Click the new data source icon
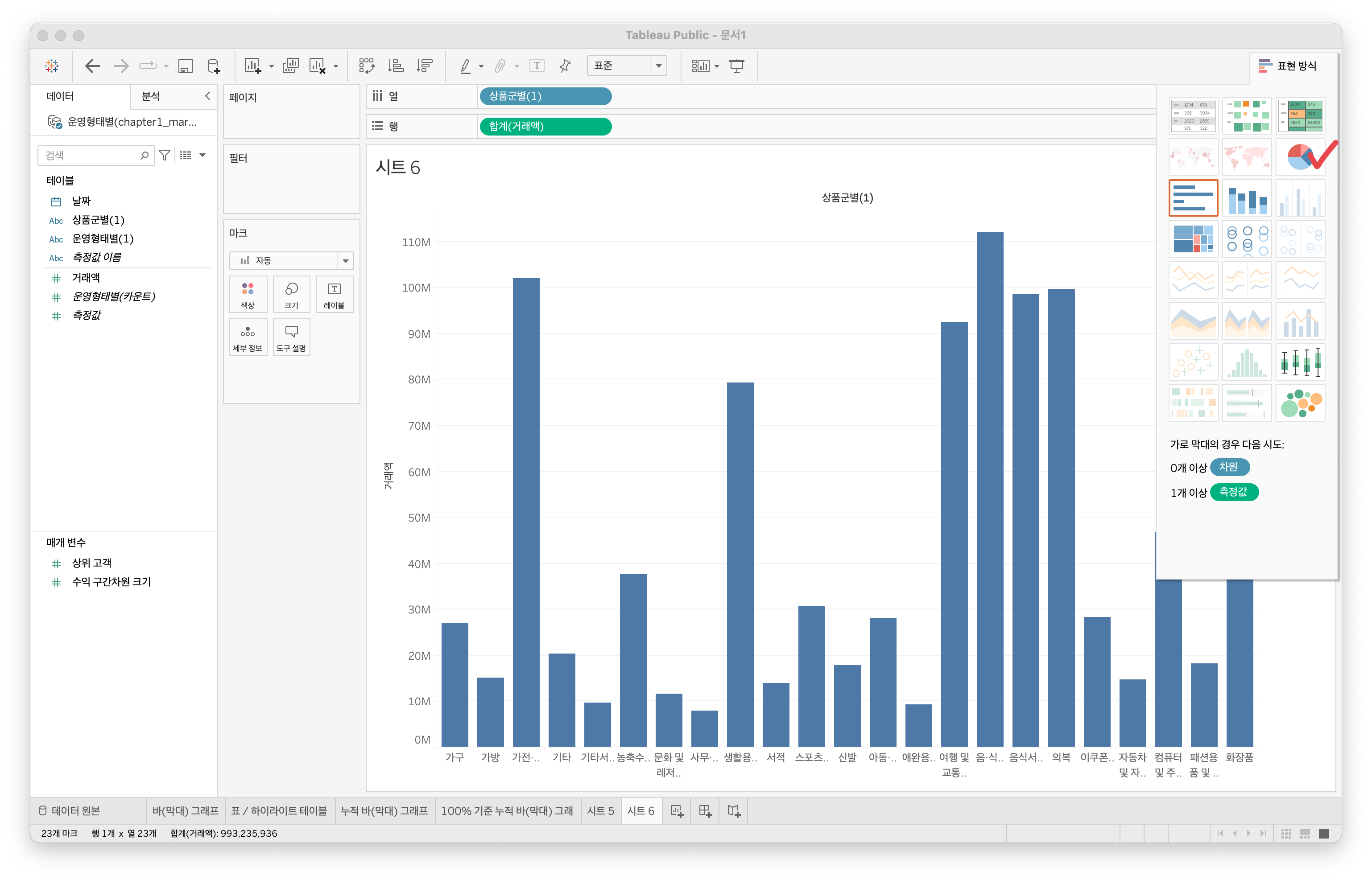The height and width of the screenshot is (880, 1372). point(214,66)
